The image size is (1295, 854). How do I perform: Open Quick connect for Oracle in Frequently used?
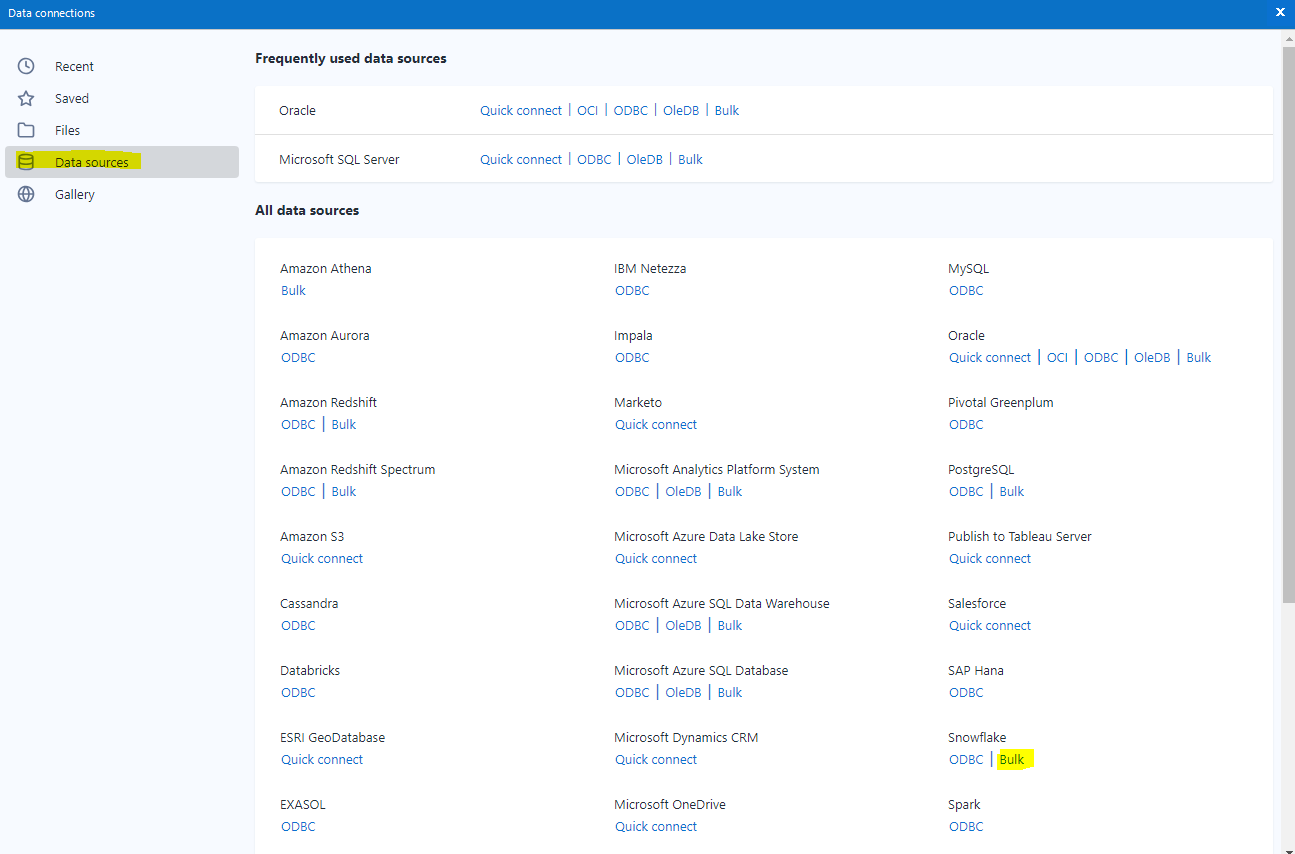[521, 110]
